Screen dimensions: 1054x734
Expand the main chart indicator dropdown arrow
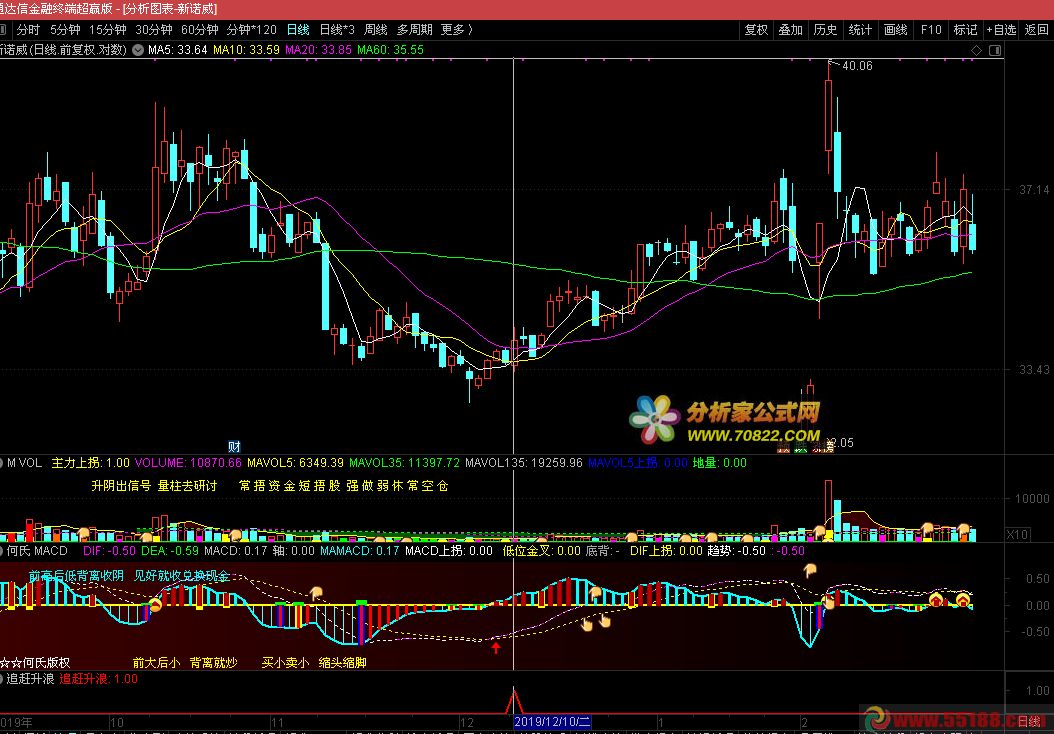pyautogui.click(x=137, y=49)
